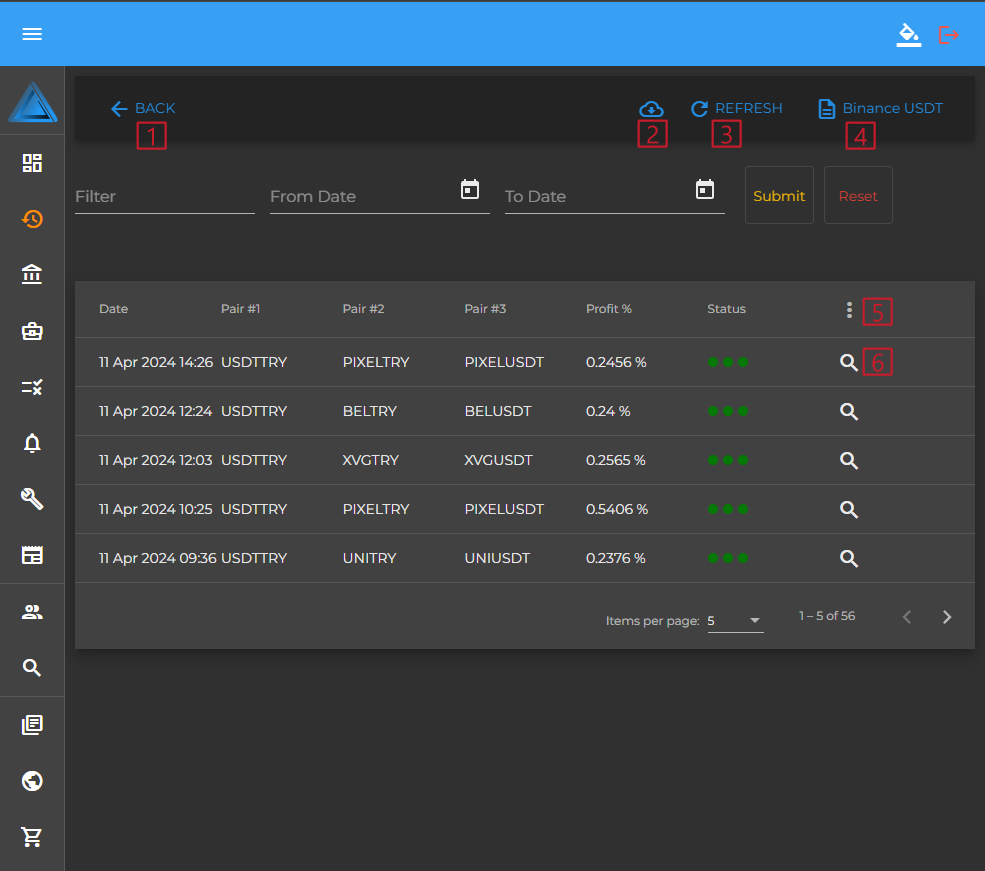Image resolution: width=985 pixels, height=871 pixels.
Task: Open the To Date calendar picker
Action: pyautogui.click(x=705, y=189)
